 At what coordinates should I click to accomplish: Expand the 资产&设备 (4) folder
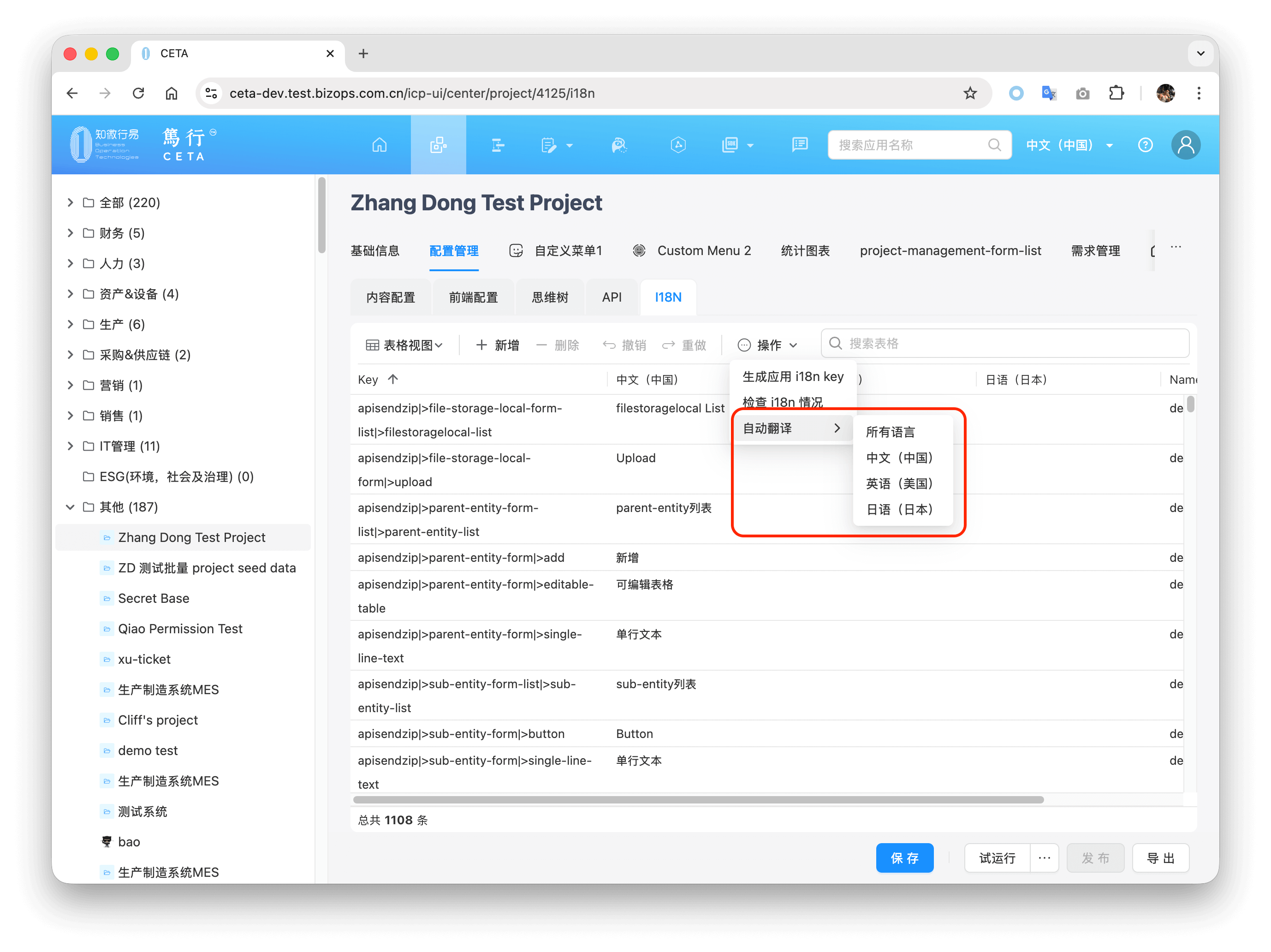(x=70, y=294)
